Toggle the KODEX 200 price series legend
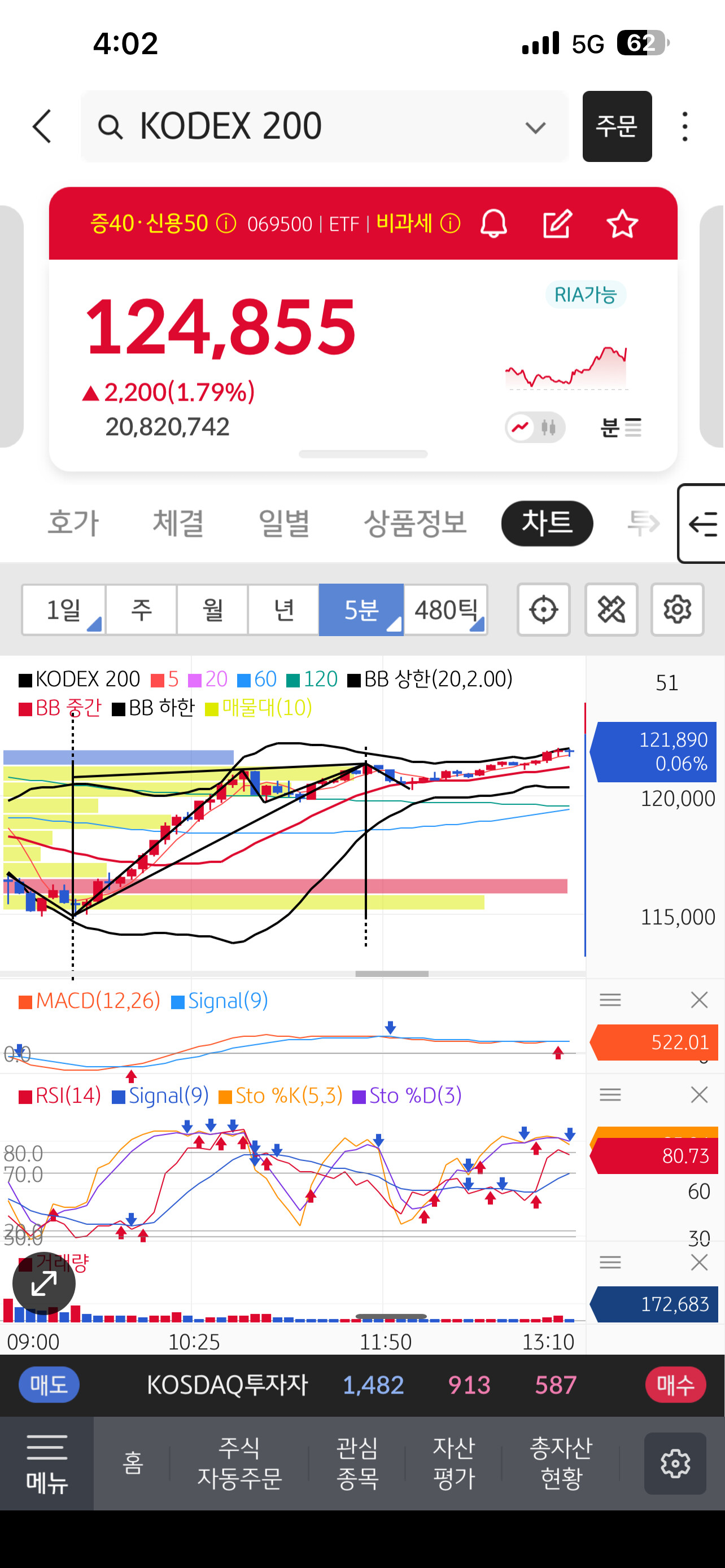This screenshot has height=1568, width=725. pyautogui.click(x=80, y=678)
